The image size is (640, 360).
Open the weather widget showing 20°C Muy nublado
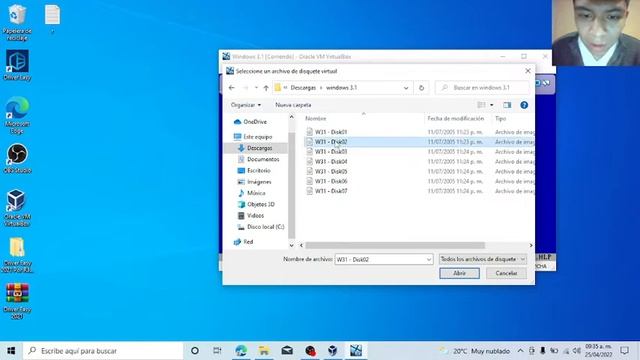[x=475, y=351]
